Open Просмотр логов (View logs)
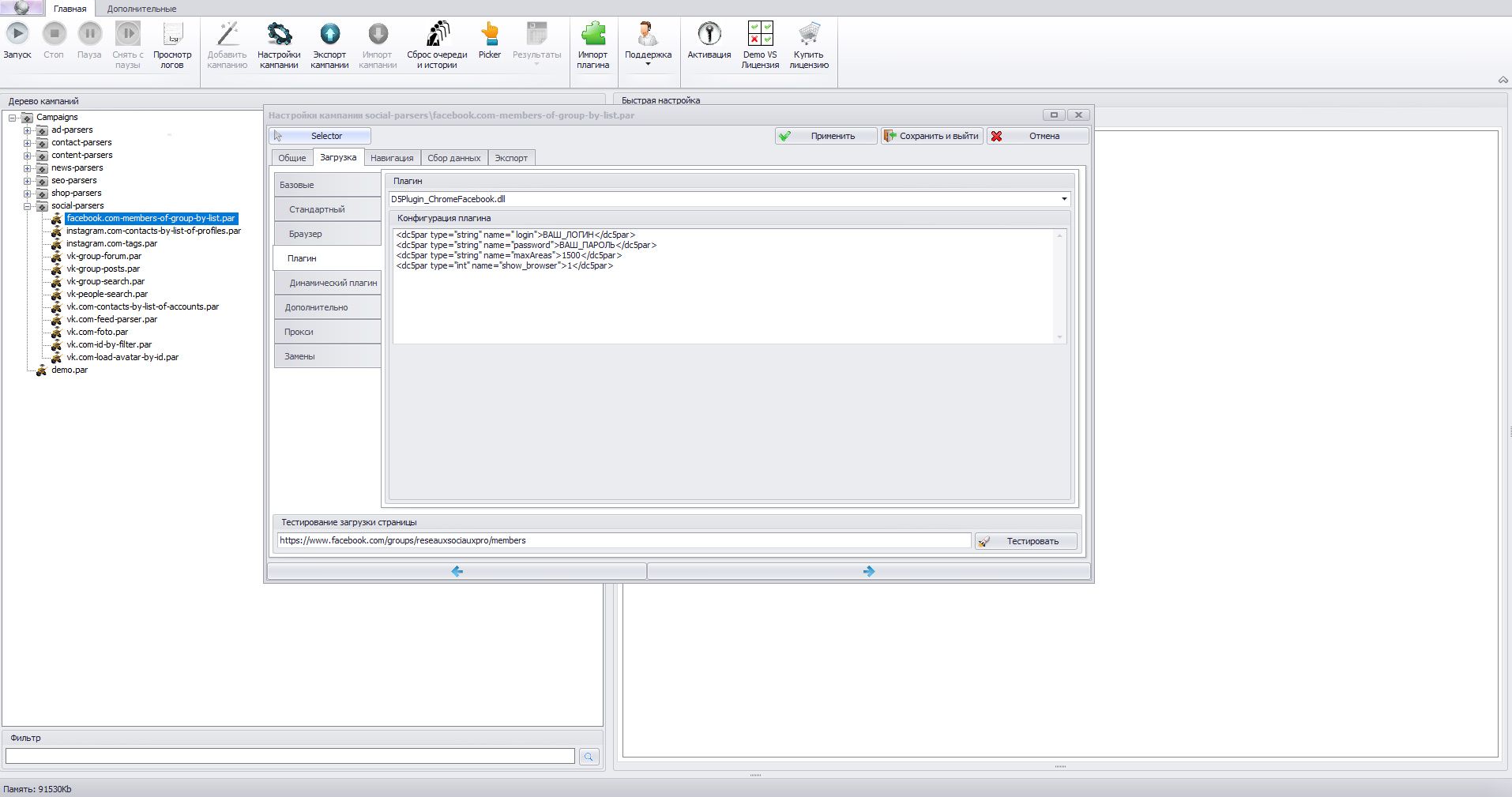Screen dimensions: 1512x797 click(x=172, y=34)
